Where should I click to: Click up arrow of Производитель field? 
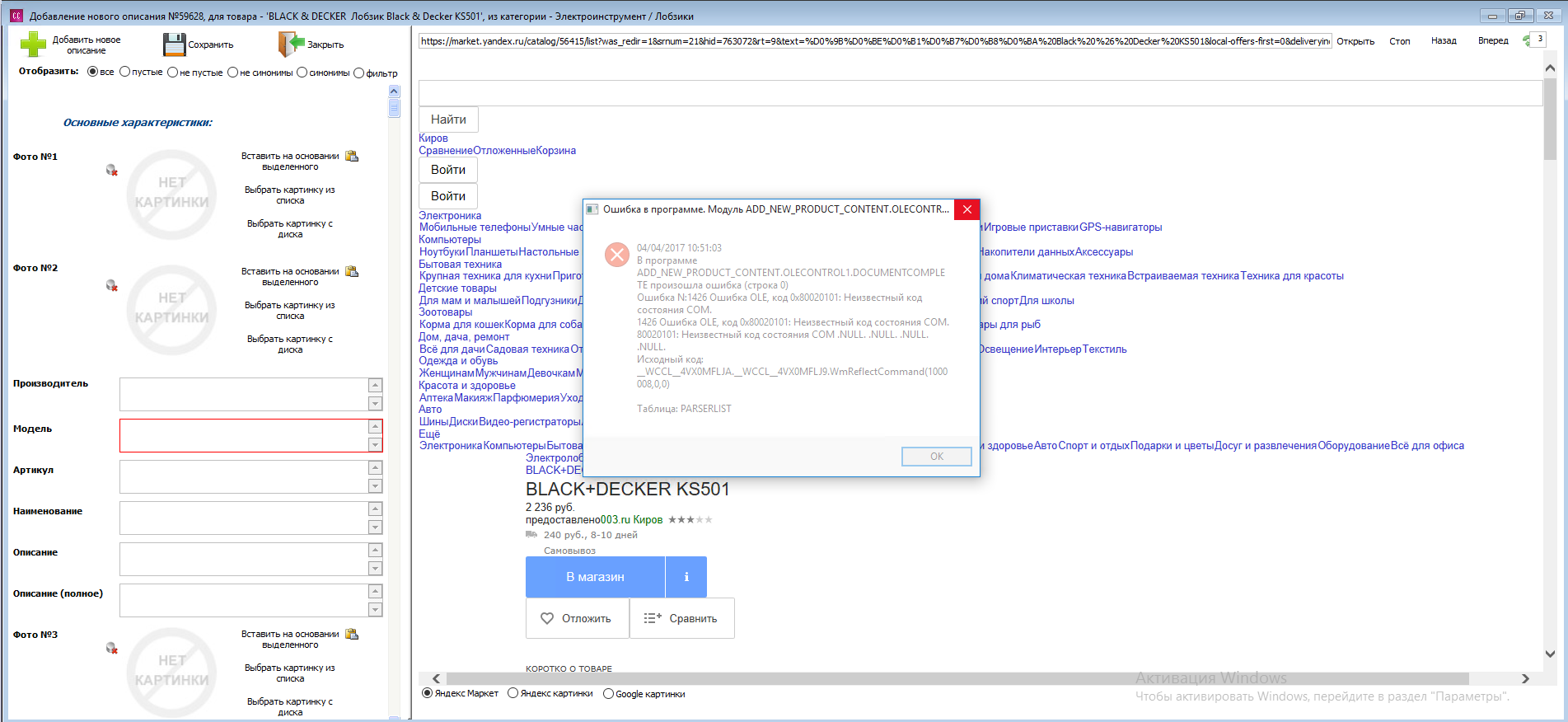coord(376,385)
